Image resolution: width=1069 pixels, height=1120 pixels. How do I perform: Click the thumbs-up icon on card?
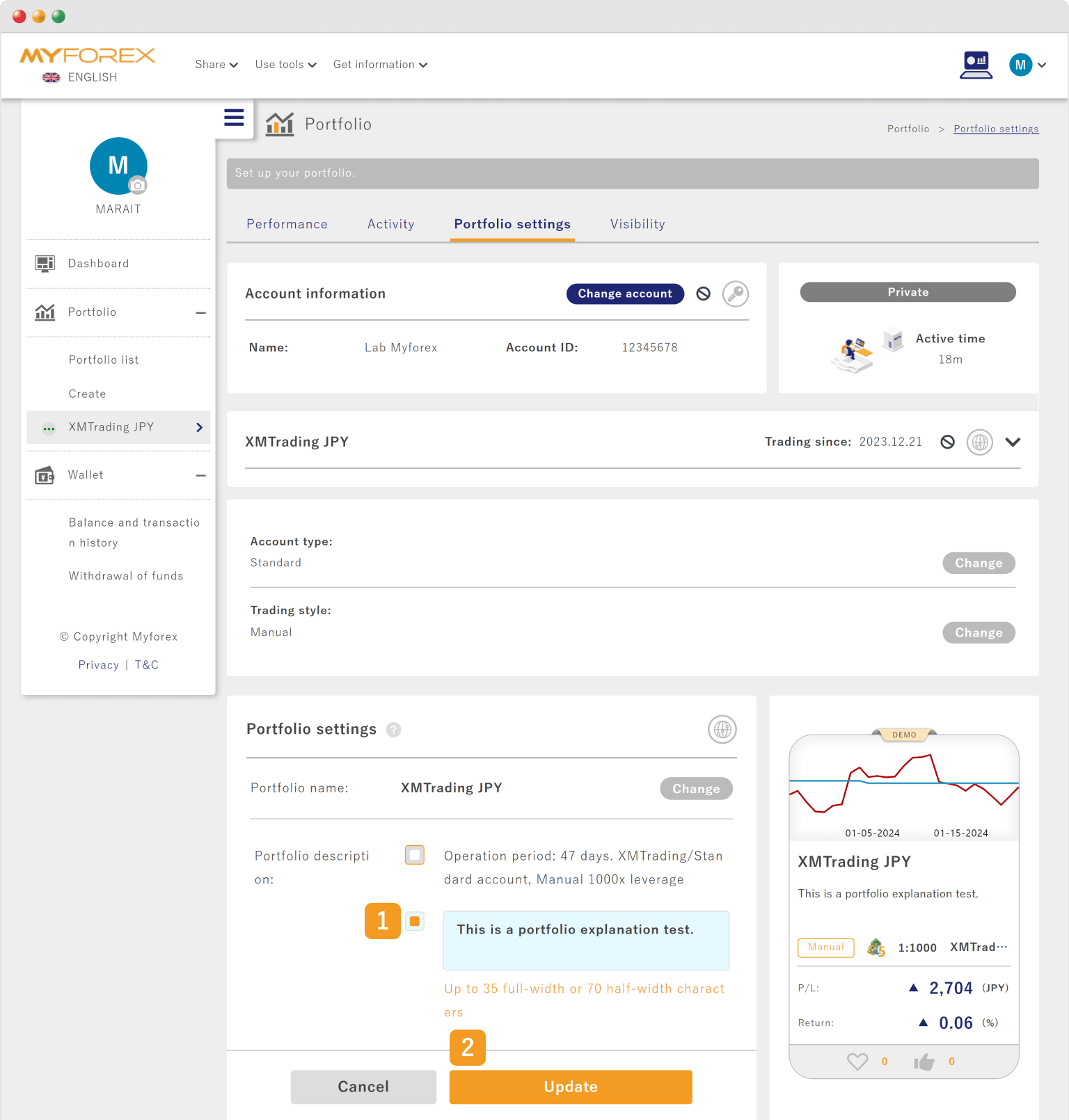924,1062
